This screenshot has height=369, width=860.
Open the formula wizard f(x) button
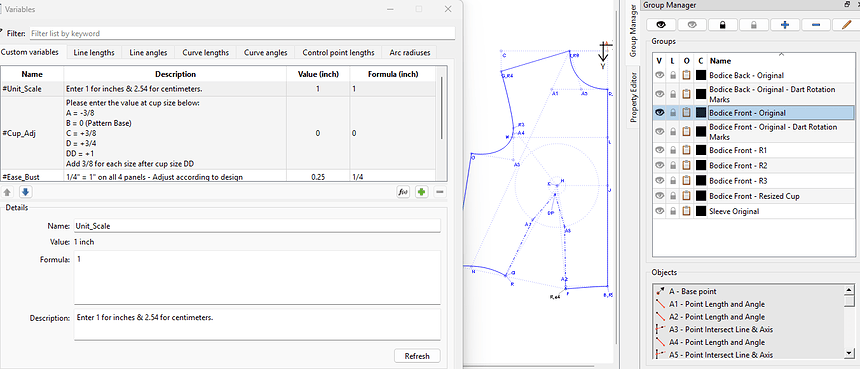(403, 192)
